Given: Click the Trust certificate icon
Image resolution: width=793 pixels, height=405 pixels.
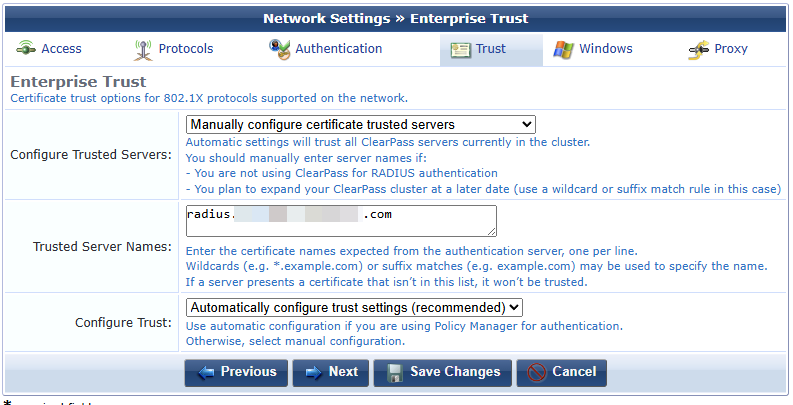Looking at the screenshot, I should [460, 49].
